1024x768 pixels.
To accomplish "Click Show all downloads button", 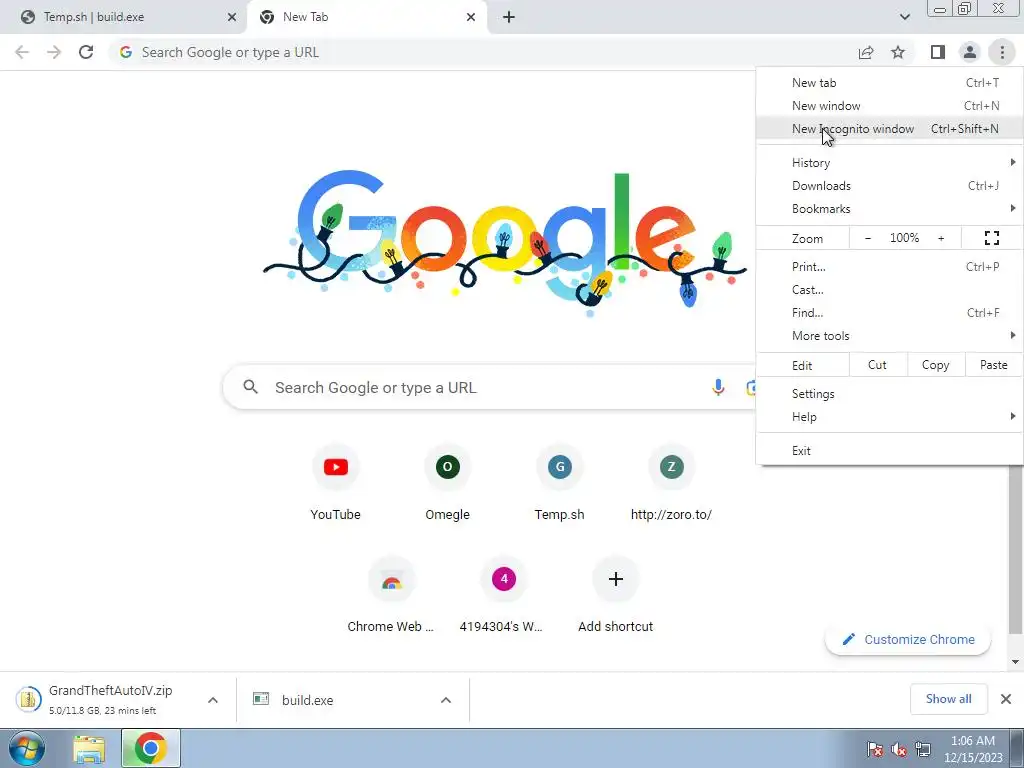I will coord(948,699).
